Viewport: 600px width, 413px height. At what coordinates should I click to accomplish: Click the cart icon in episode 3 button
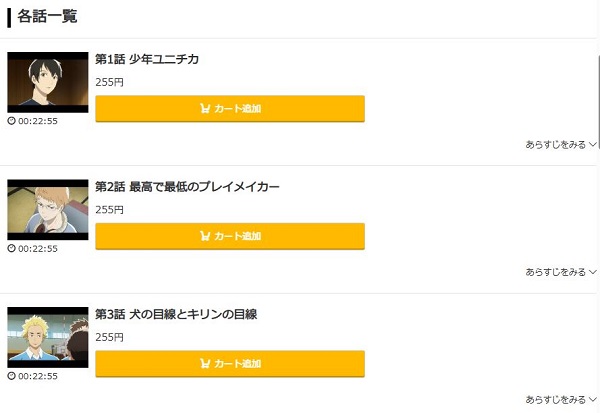pyautogui.click(x=205, y=364)
